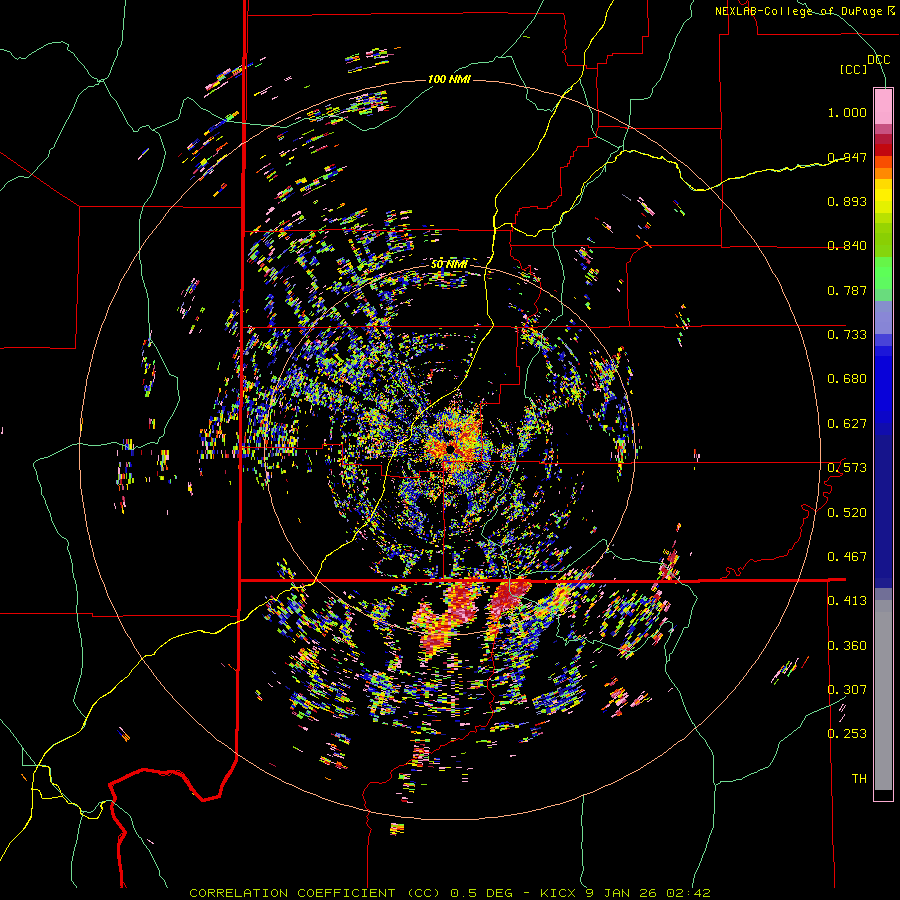Click the NEXLAB-College of DuPage label
Screen dimensions: 900x900
(799, 11)
